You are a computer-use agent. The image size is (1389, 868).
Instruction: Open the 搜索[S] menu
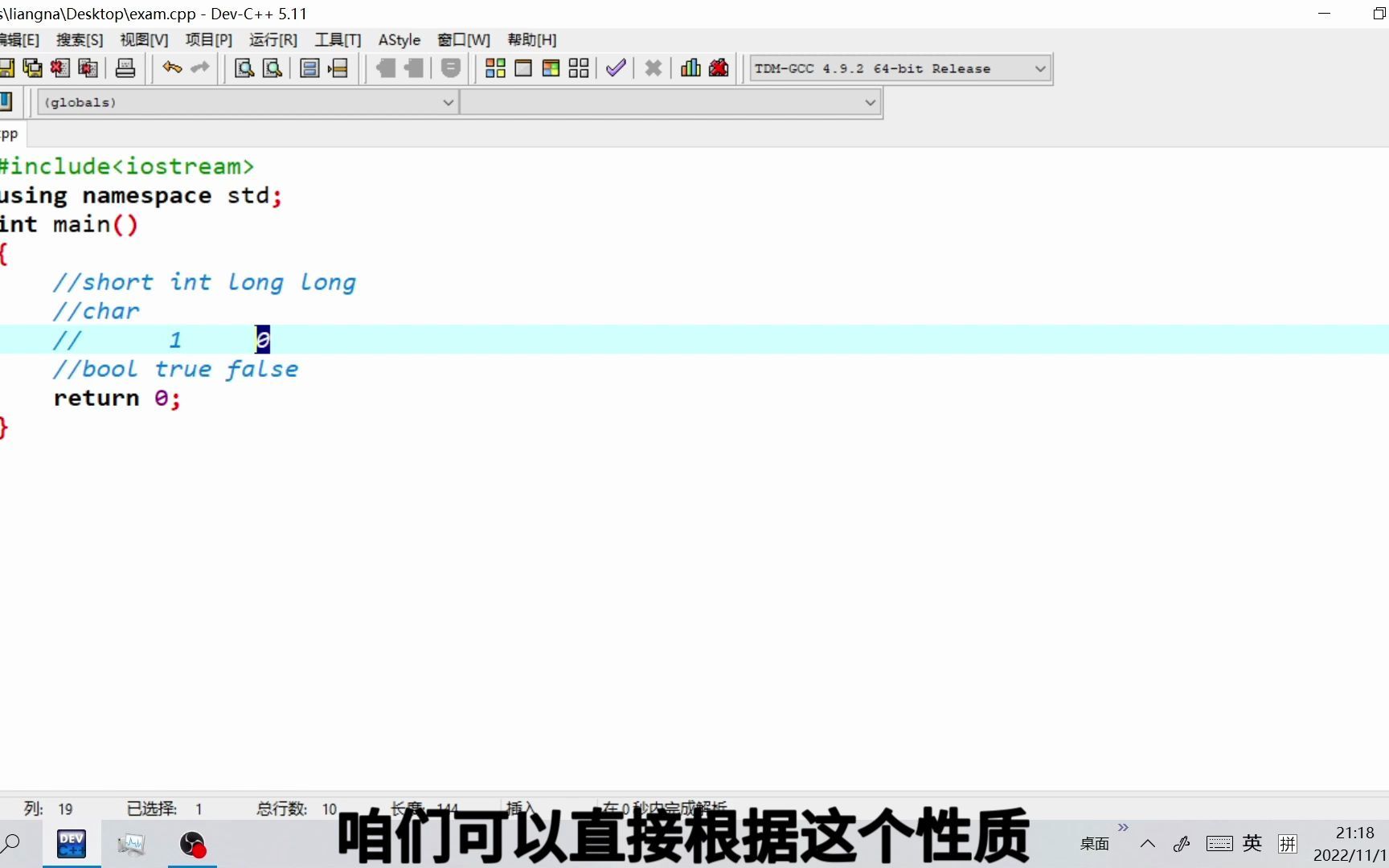[x=80, y=40]
